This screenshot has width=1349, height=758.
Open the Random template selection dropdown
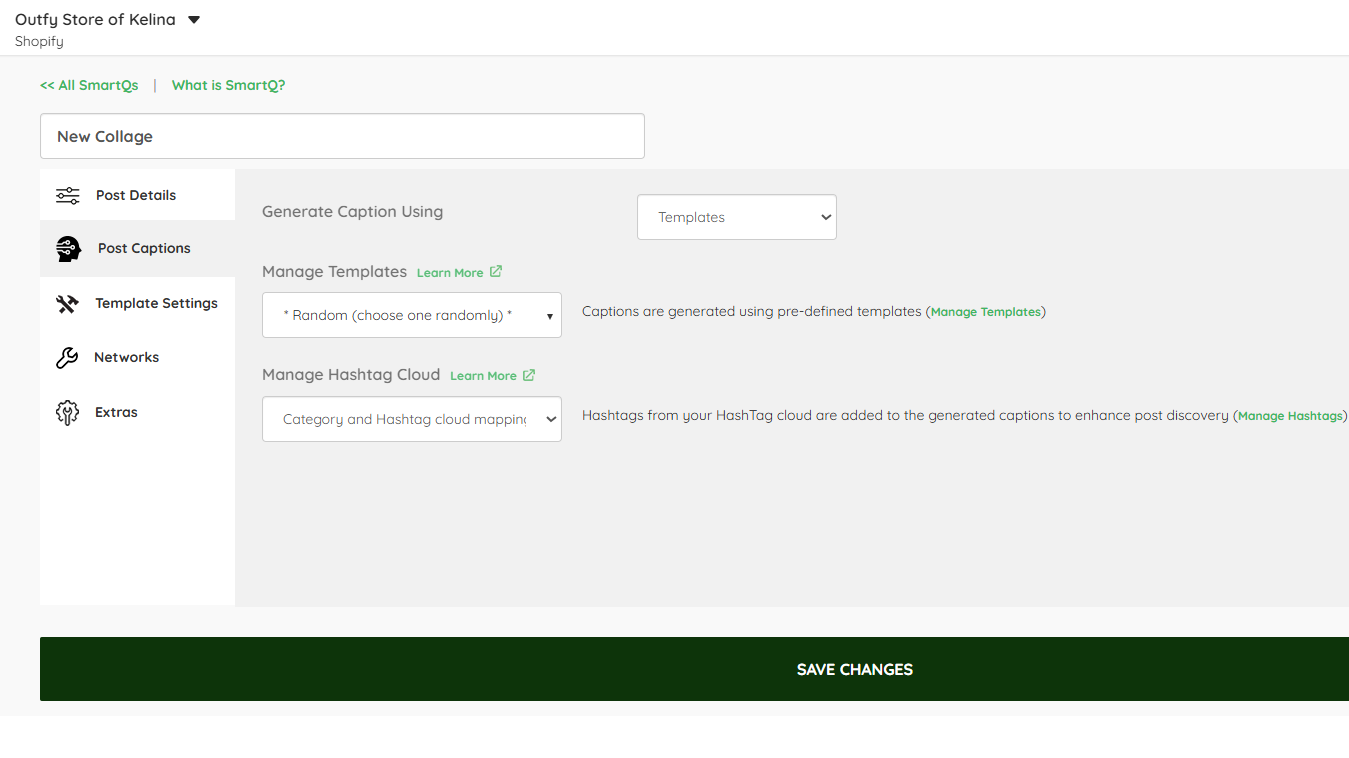pos(412,315)
